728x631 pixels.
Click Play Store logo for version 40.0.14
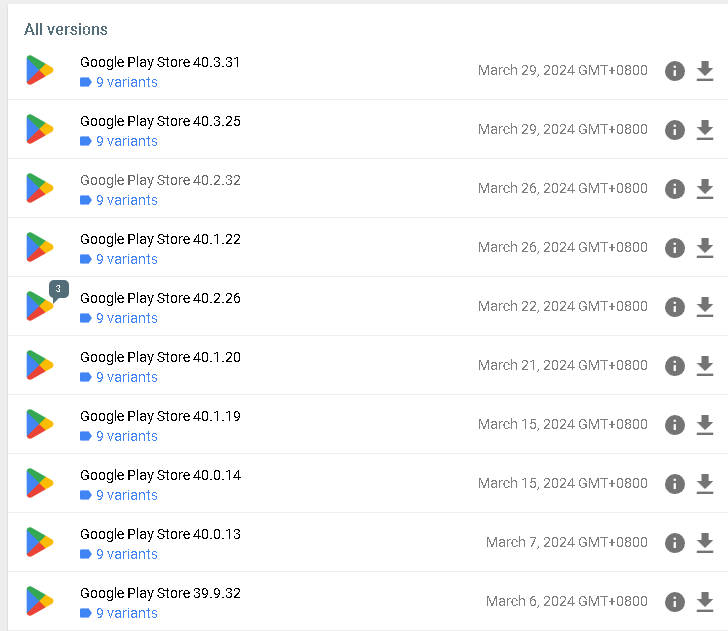pos(39,483)
